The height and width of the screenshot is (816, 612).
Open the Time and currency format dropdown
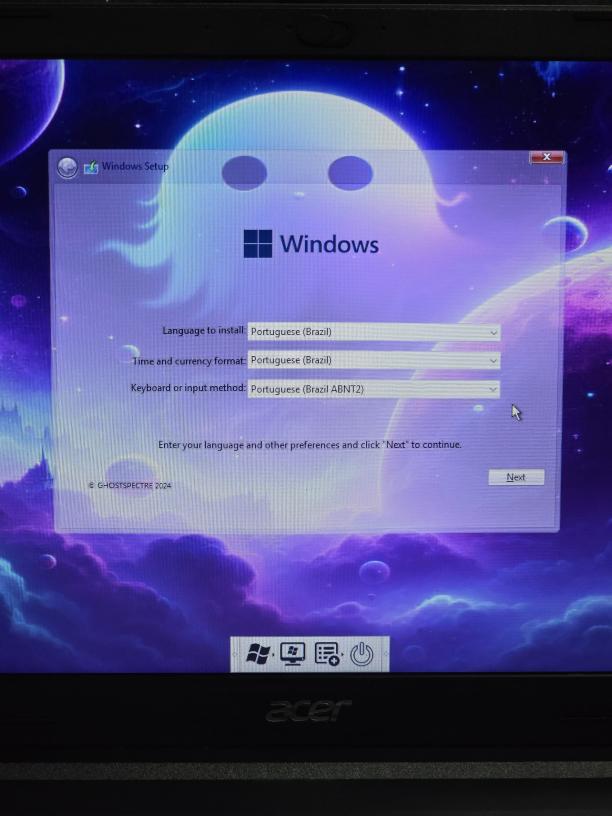(x=374, y=360)
